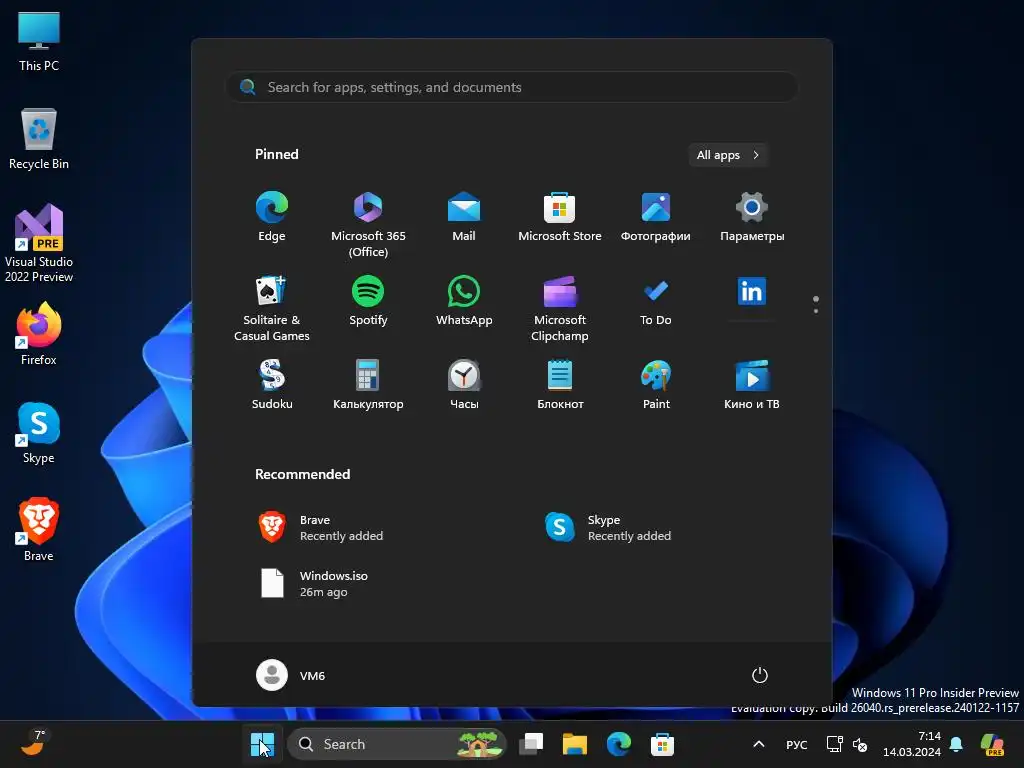Image resolution: width=1024 pixels, height=768 pixels.
Task: Select the Skype desktop shortcut
Action: pyautogui.click(x=39, y=433)
